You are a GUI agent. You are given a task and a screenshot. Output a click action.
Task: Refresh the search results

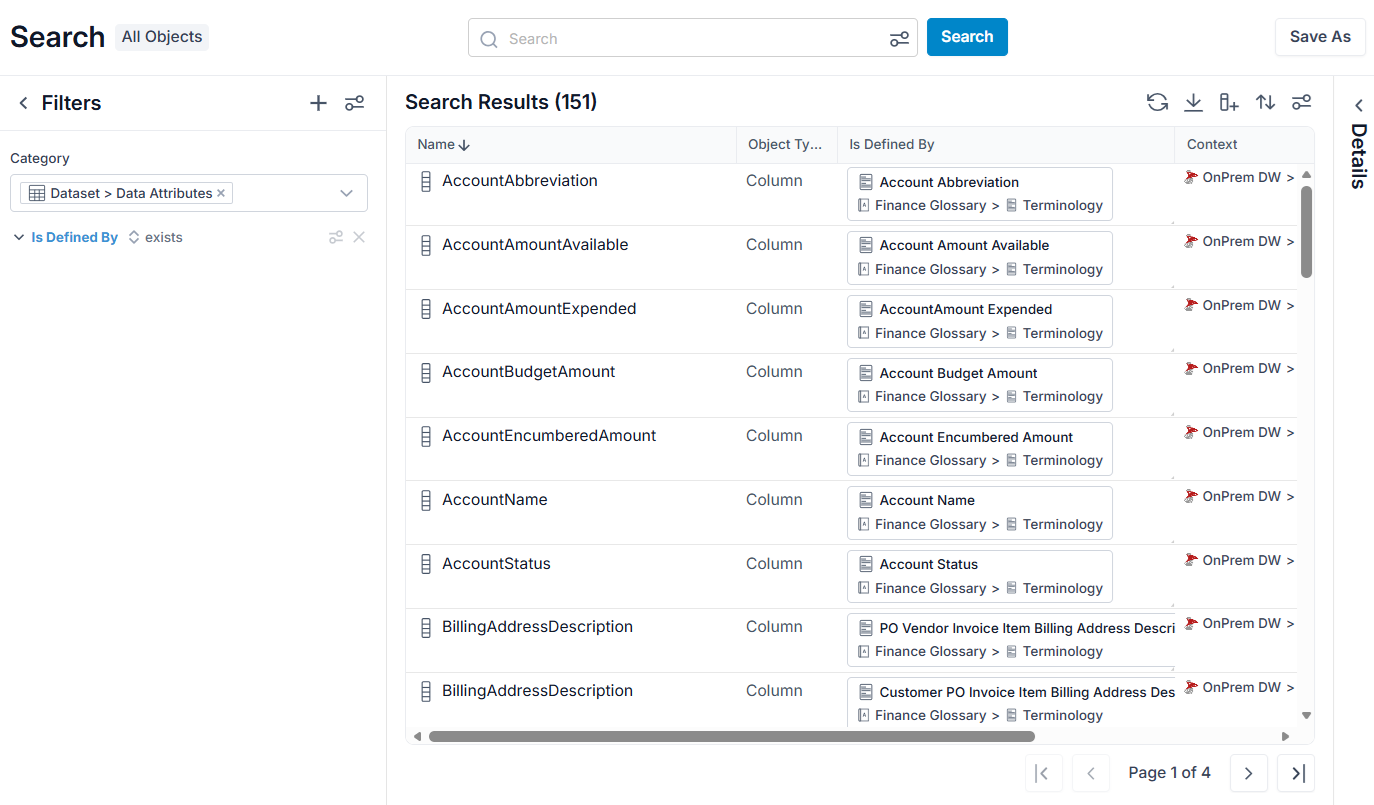tap(1157, 102)
